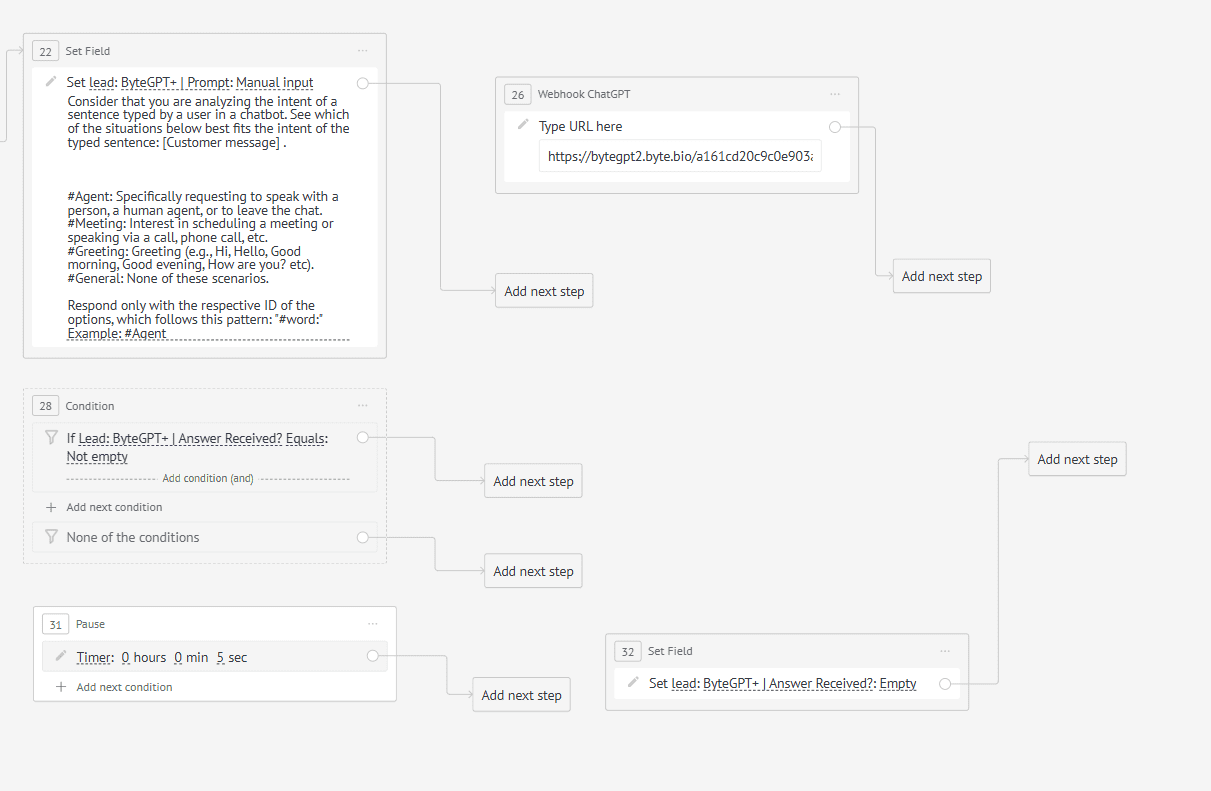Open the three-dot menu of step 28 Condition
Viewport: 1211px width, 791px height.
pos(363,406)
